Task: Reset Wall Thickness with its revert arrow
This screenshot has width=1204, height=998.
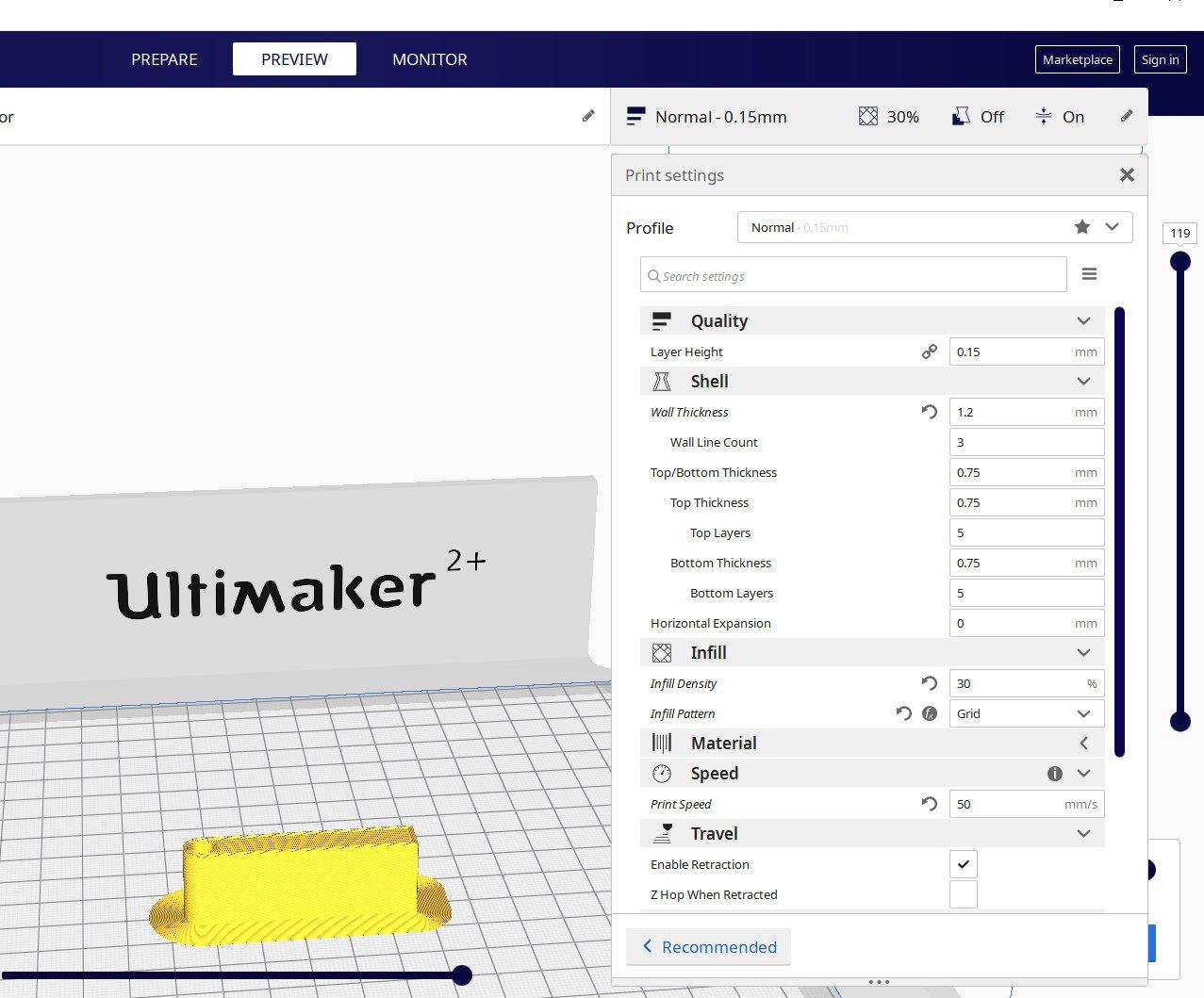Action: pyautogui.click(x=930, y=412)
